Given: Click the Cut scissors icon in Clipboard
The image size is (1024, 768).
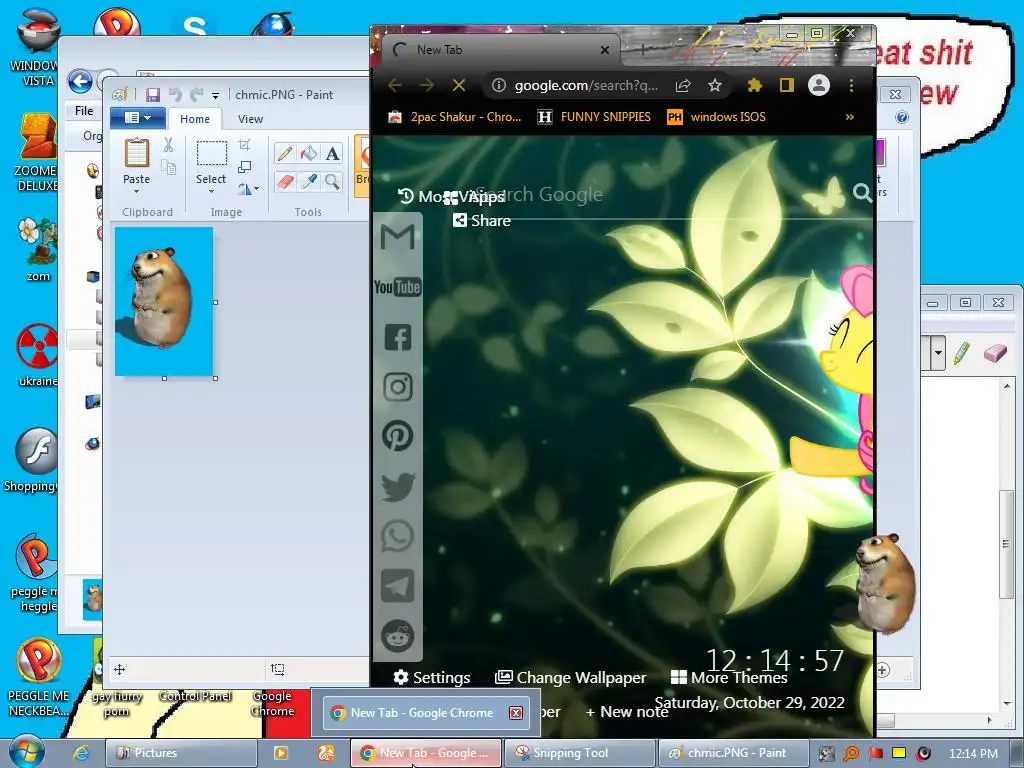Looking at the screenshot, I should tap(168, 145).
